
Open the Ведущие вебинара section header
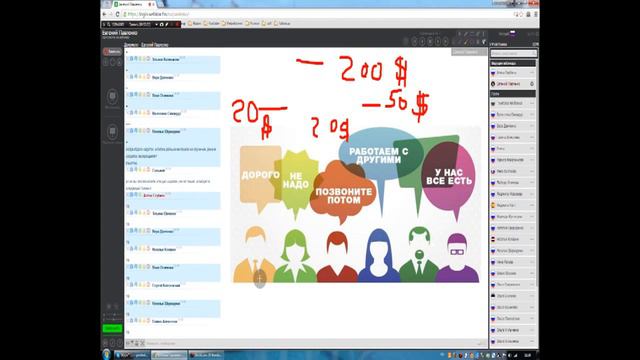click(513, 63)
